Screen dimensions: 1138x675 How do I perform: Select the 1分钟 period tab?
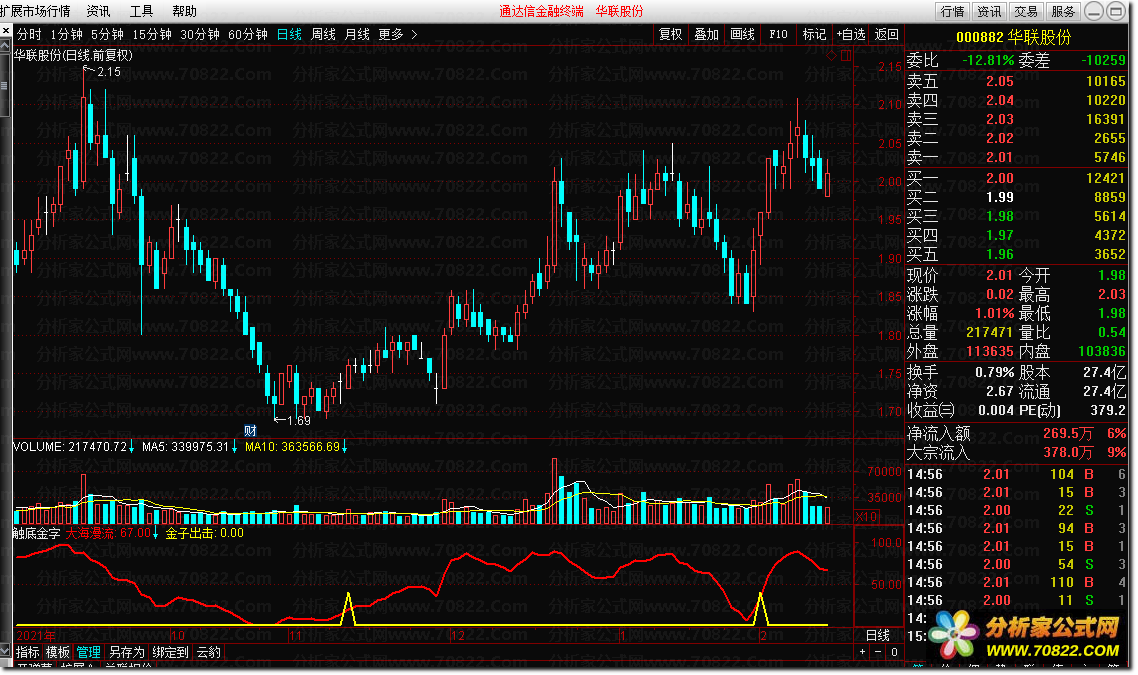[67, 34]
